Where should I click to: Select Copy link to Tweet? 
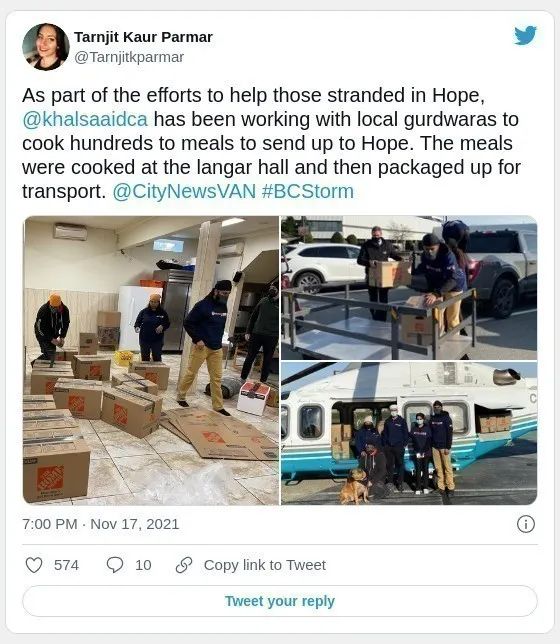click(x=265, y=565)
